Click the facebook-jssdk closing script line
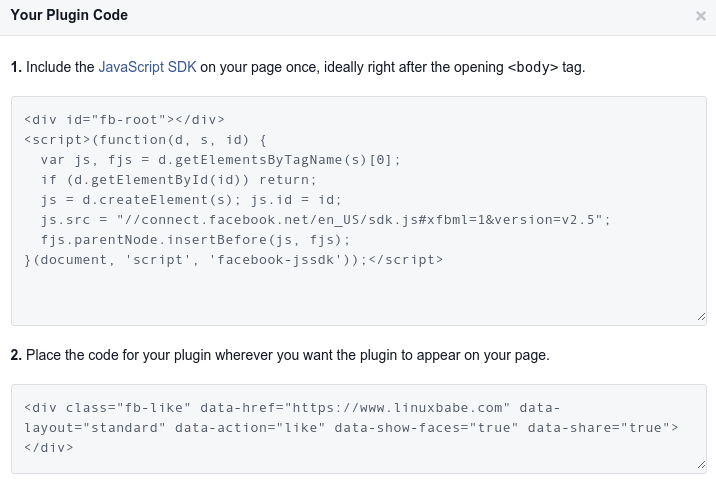The height and width of the screenshot is (482, 716). click(x=233, y=259)
